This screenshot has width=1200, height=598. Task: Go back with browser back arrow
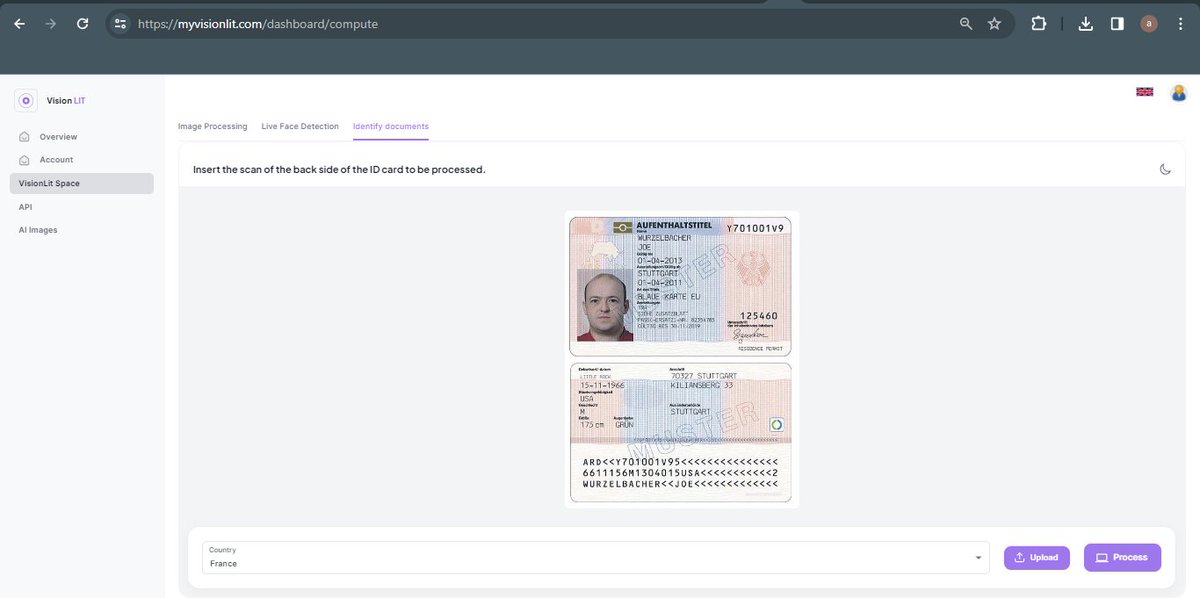(x=20, y=23)
